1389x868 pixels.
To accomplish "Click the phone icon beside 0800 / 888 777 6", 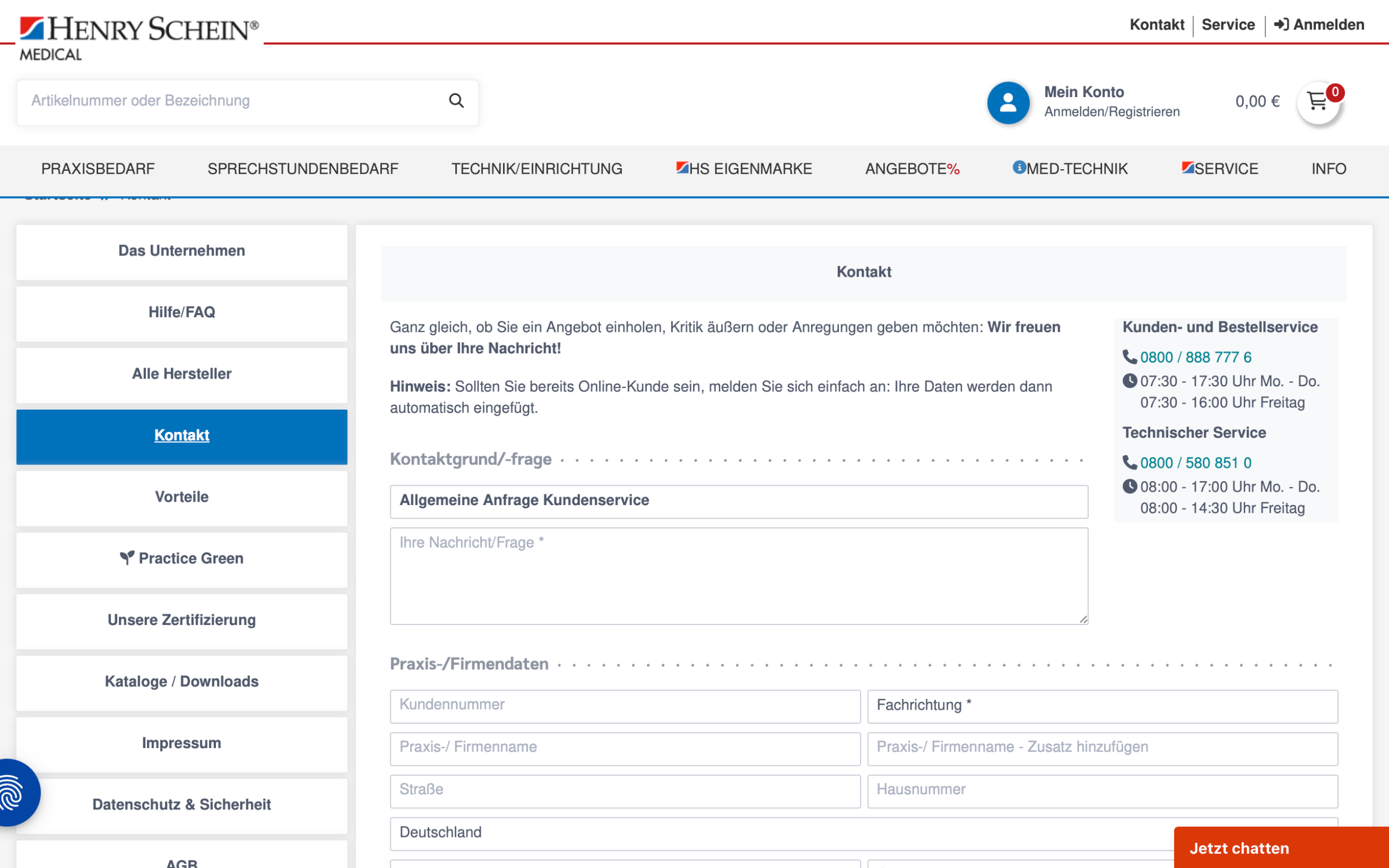I will (x=1130, y=357).
